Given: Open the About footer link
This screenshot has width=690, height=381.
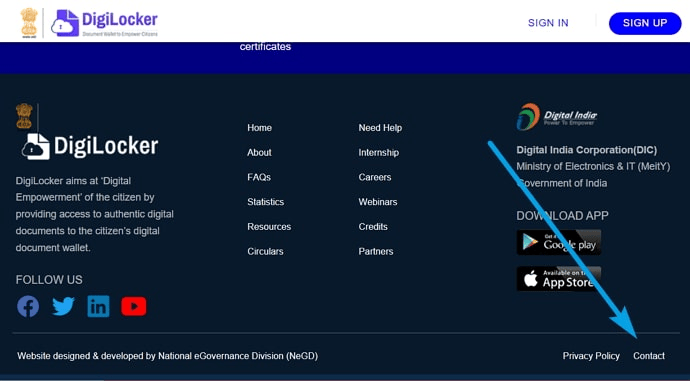Looking at the screenshot, I should point(259,152).
